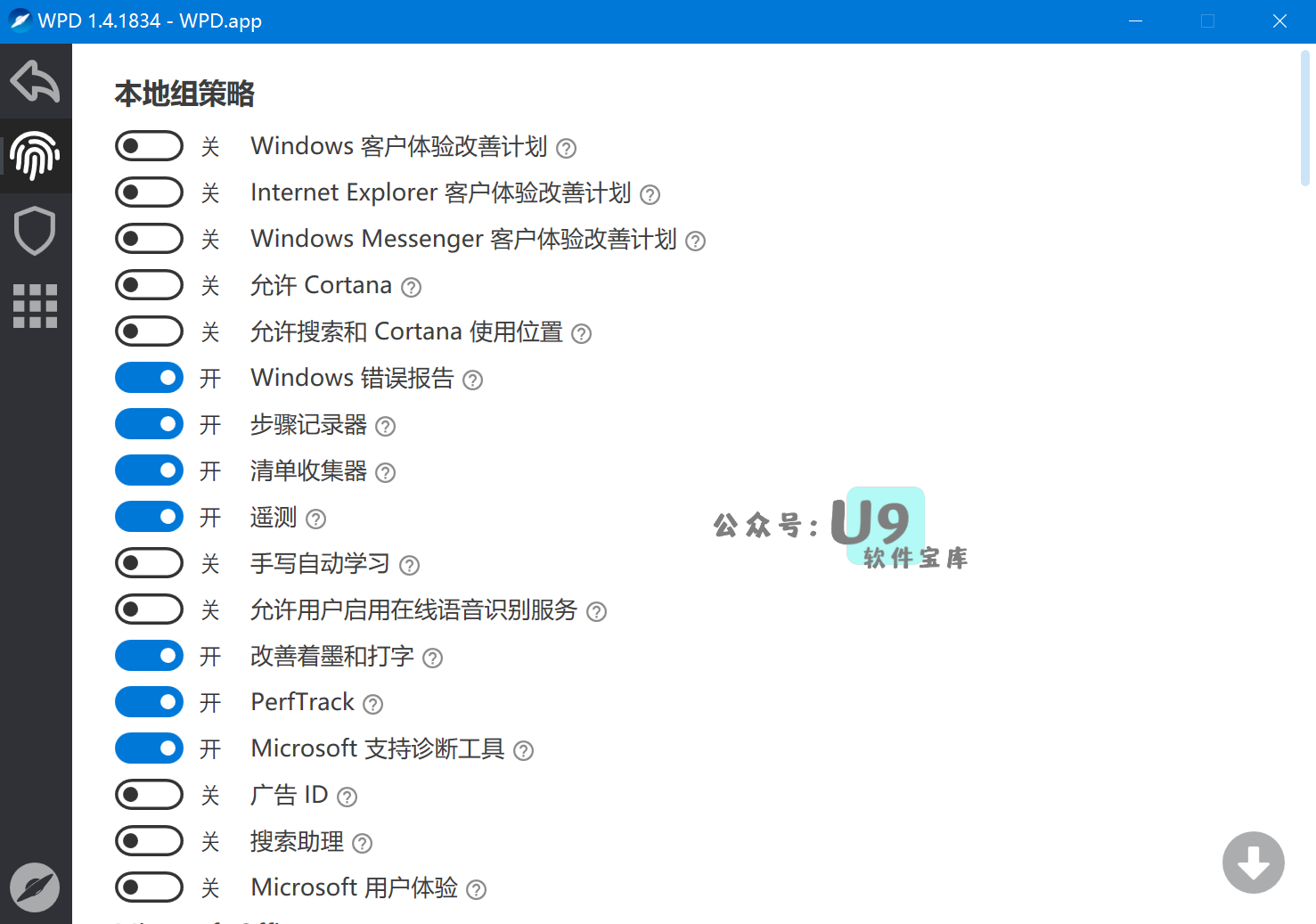Click the 遥测 label text
1316x924 pixels.
(x=274, y=517)
